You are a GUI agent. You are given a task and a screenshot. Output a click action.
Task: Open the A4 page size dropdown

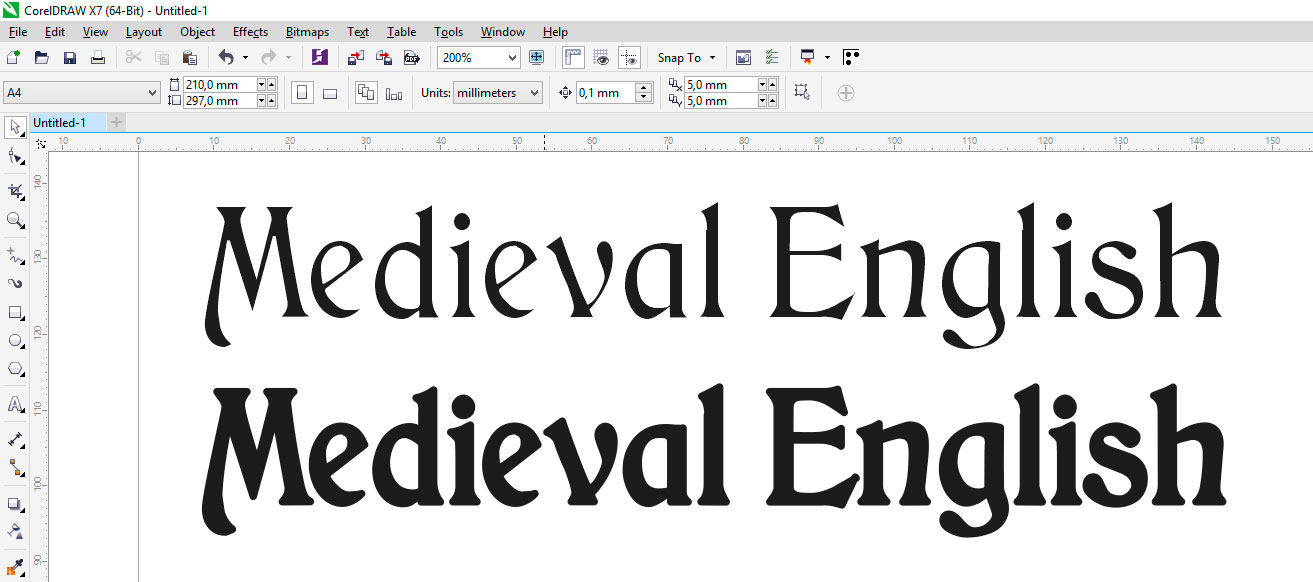[152, 93]
